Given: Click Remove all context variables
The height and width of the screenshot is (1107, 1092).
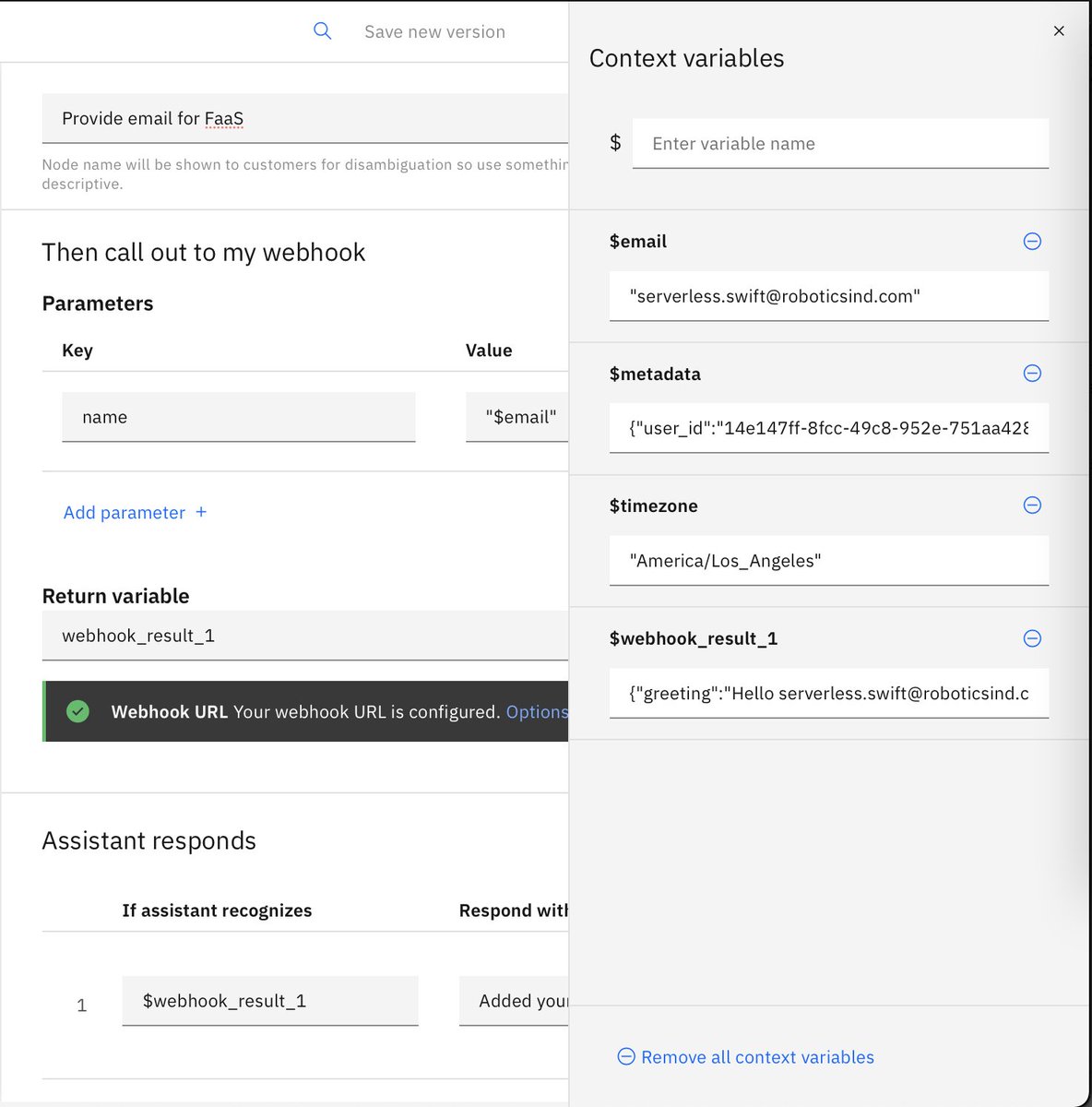Looking at the screenshot, I should [745, 1057].
